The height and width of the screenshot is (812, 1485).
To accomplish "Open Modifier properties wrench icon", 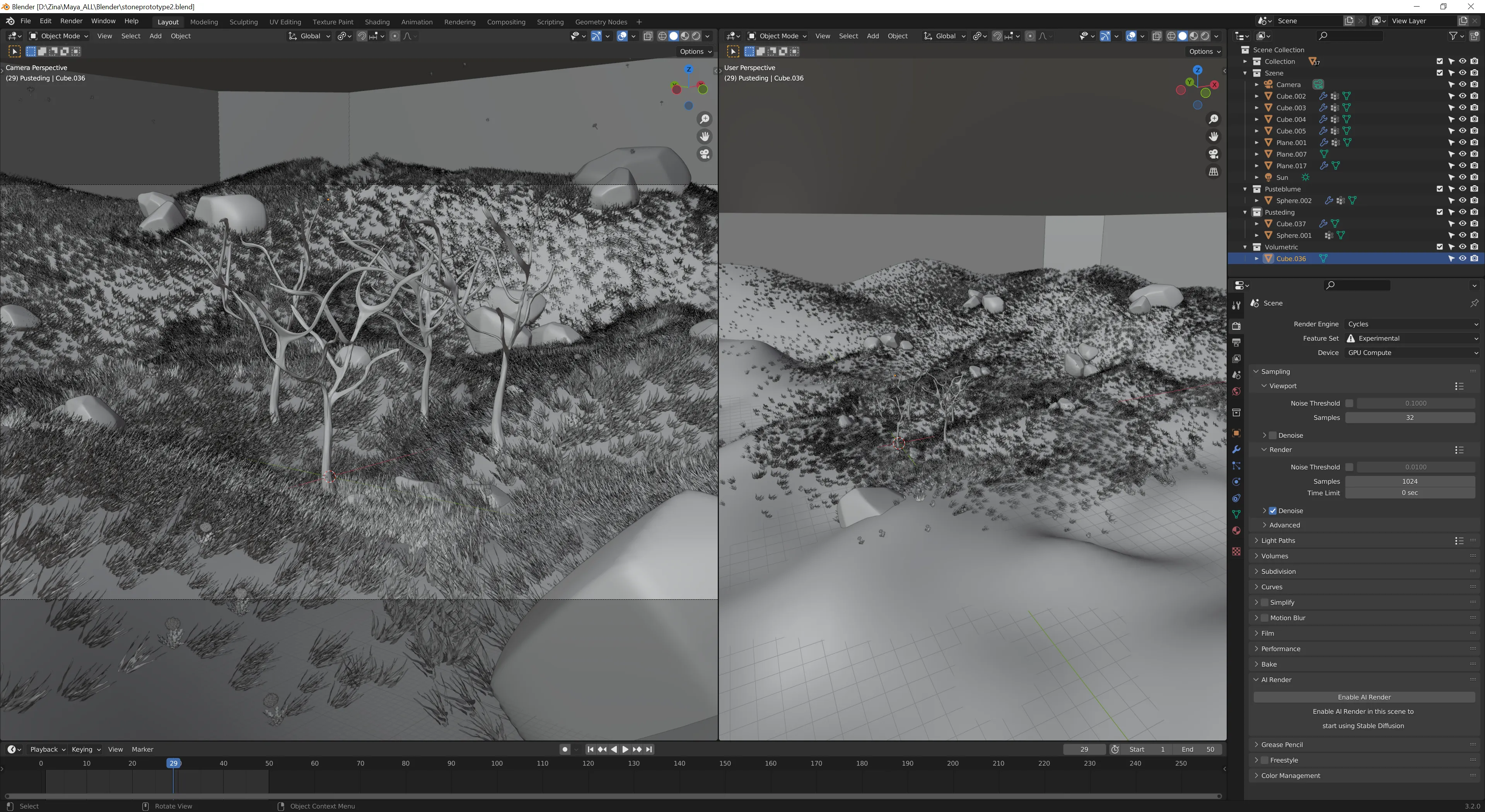I will [1236, 449].
